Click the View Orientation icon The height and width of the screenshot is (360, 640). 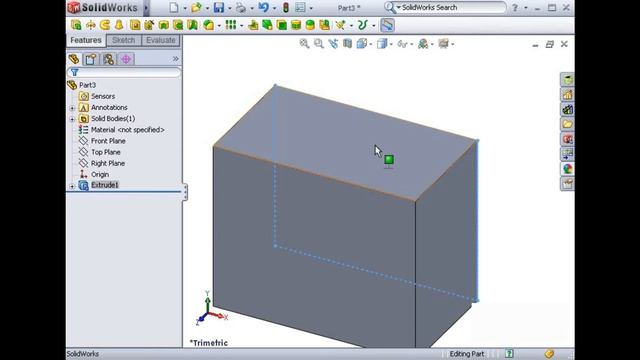(362, 44)
